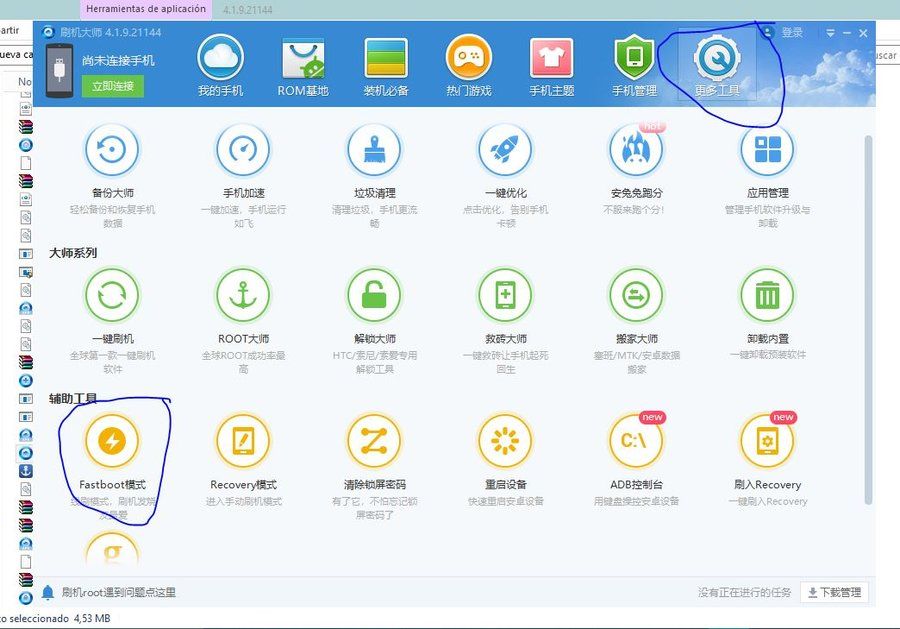Click 尚未连接手机 status text
This screenshot has width=900, height=629.
[118, 60]
